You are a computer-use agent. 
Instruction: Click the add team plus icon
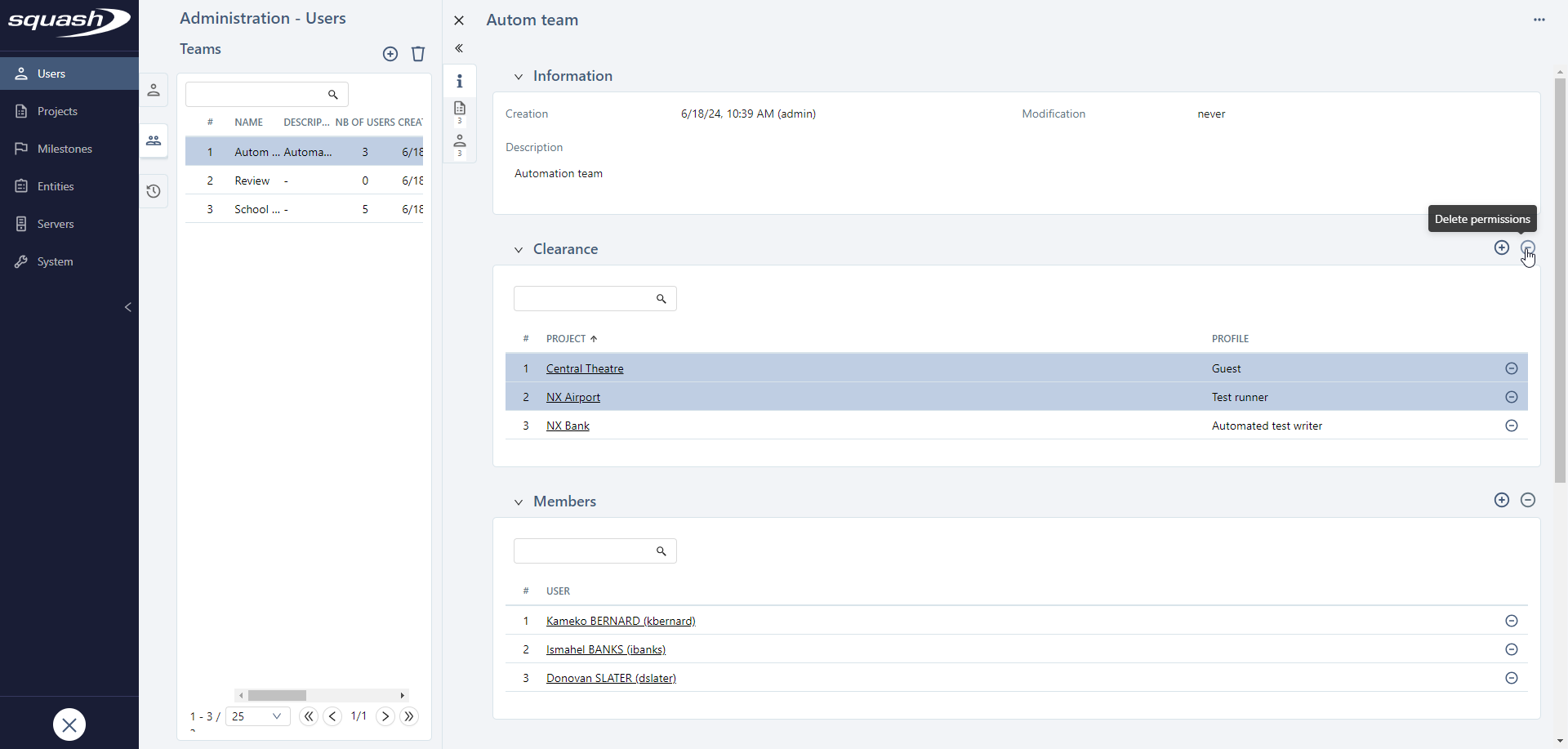(390, 54)
